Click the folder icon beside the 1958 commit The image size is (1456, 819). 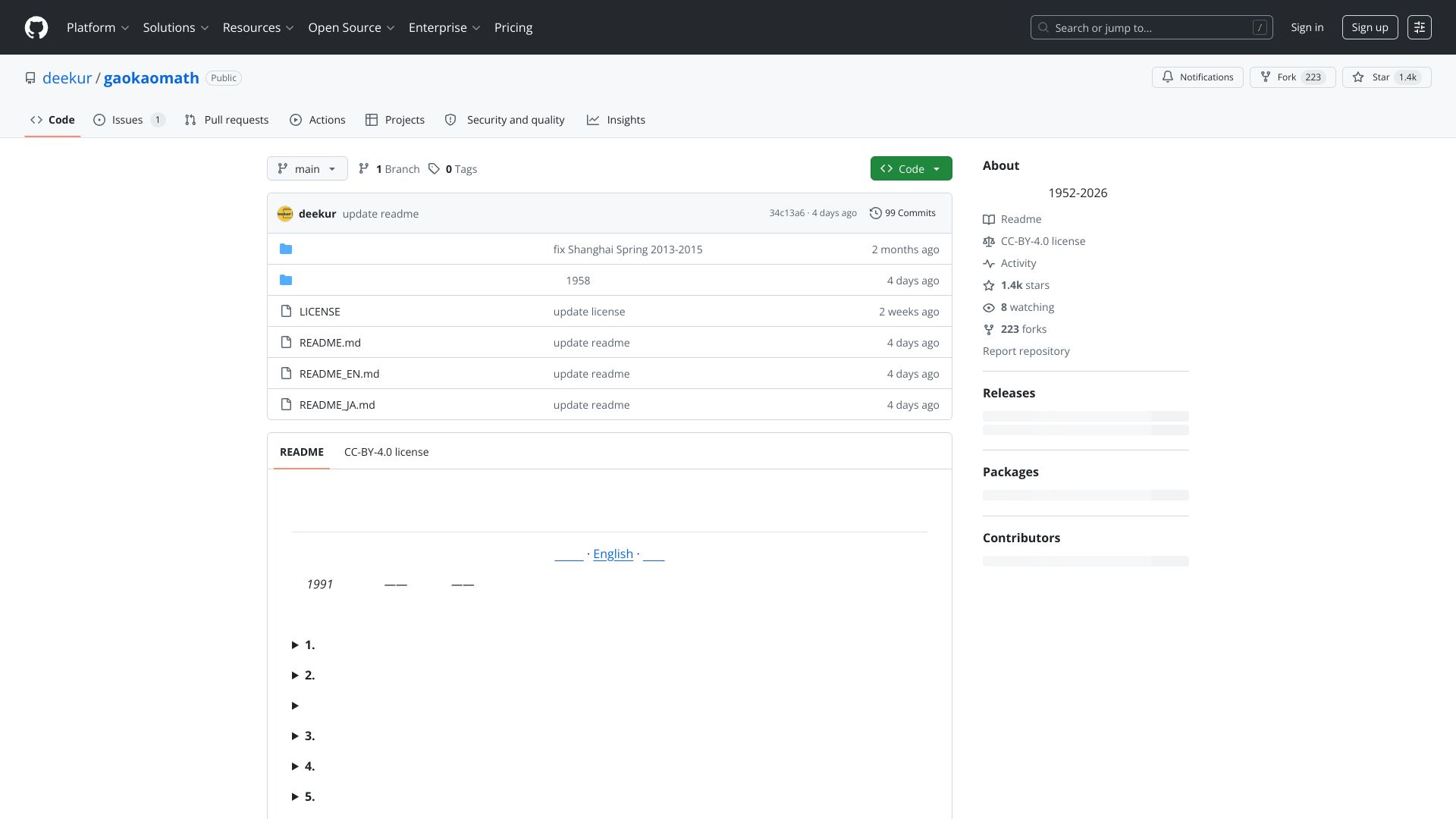(x=286, y=280)
